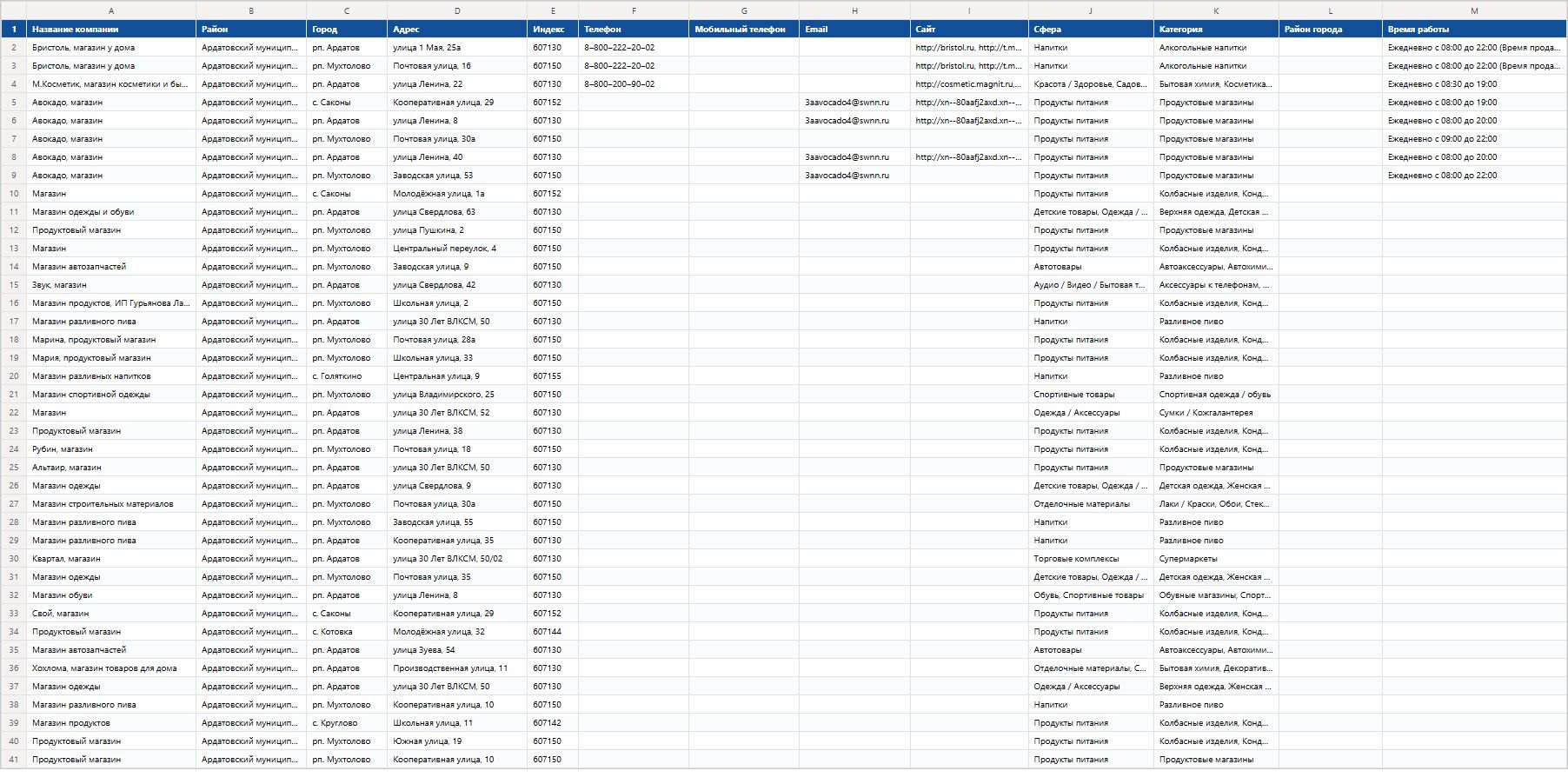Select the 'Магазин разливных напитков' cell
The image size is (1568, 784).
(x=111, y=376)
